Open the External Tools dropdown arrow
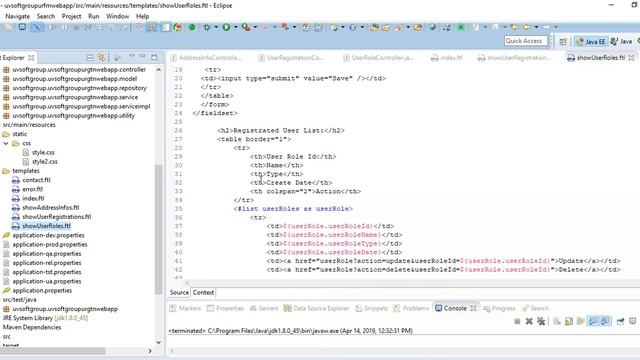This screenshot has width=640, height=360. pos(255,27)
